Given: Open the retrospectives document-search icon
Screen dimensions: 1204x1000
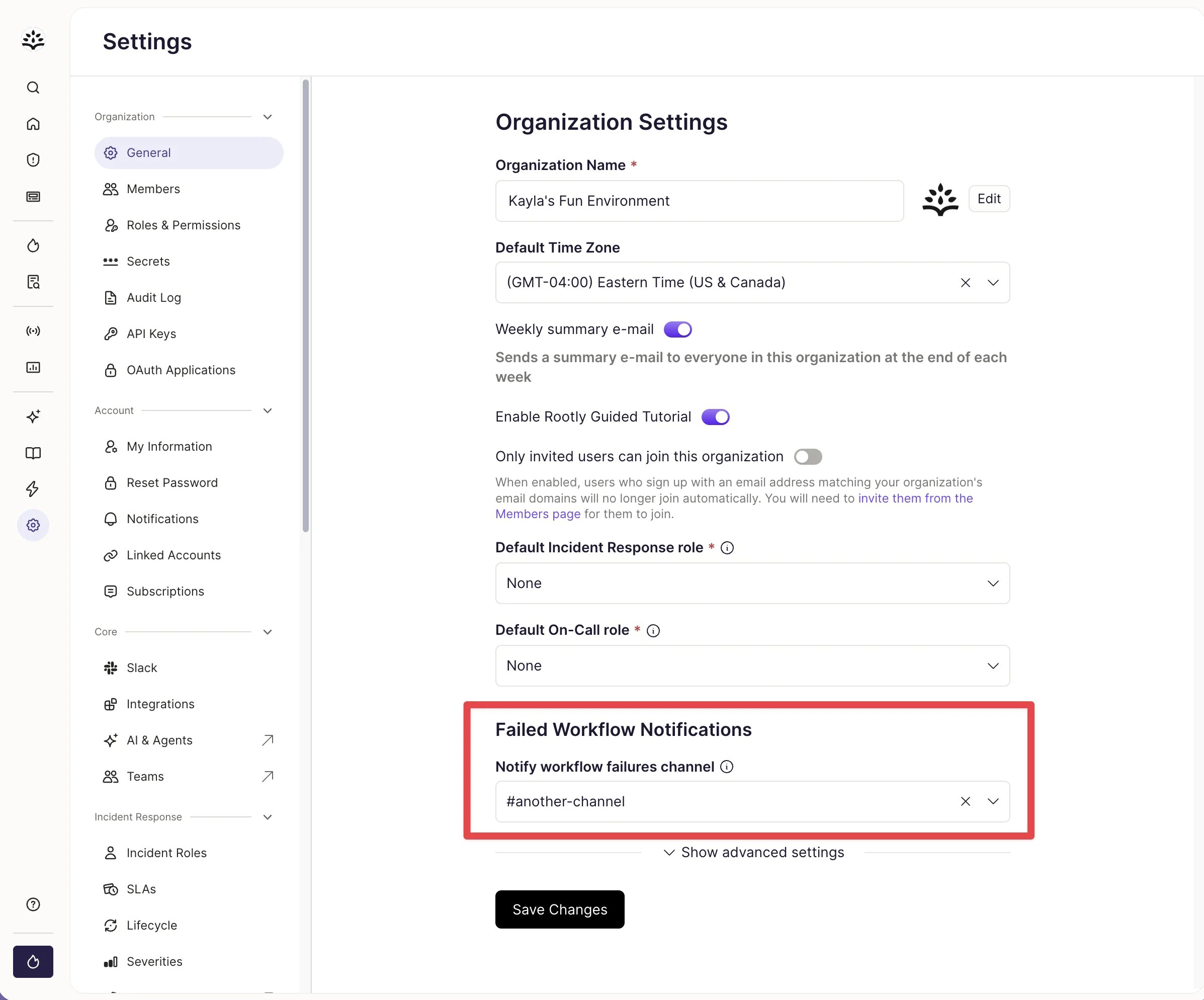Looking at the screenshot, I should [33, 282].
